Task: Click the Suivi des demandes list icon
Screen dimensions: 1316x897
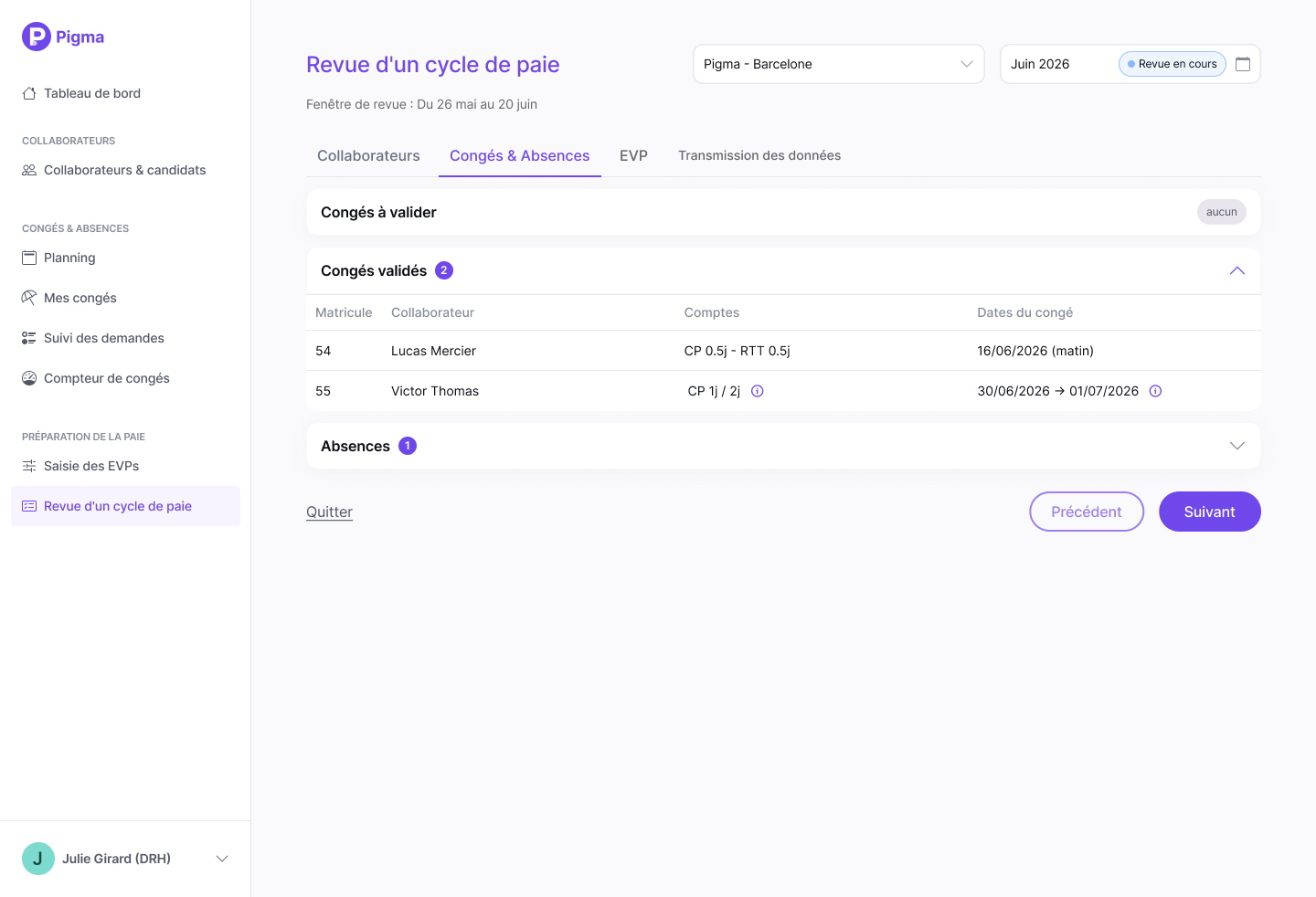Action: point(29,338)
